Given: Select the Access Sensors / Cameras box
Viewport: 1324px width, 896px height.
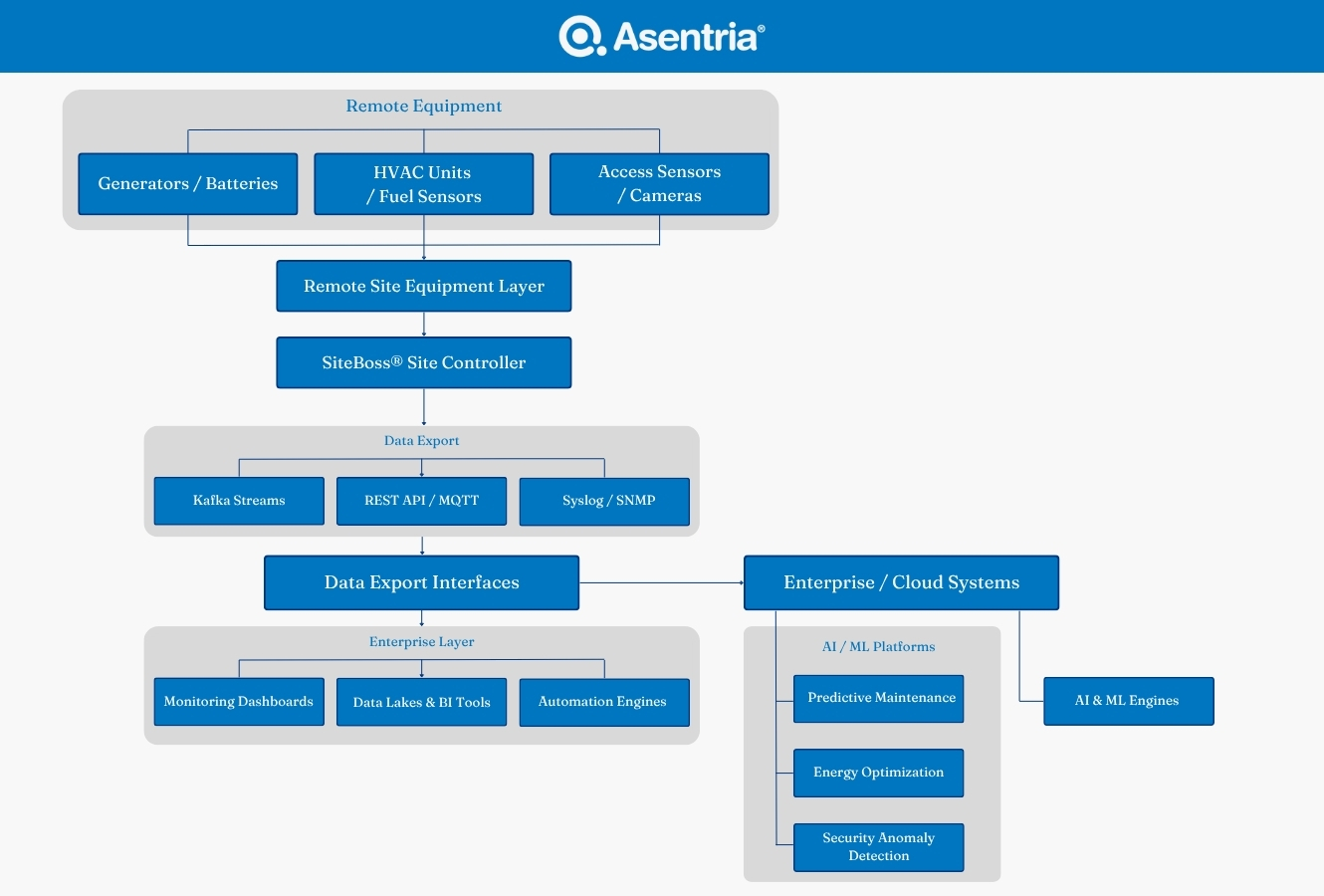Looking at the screenshot, I should click(x=659, y=184).
